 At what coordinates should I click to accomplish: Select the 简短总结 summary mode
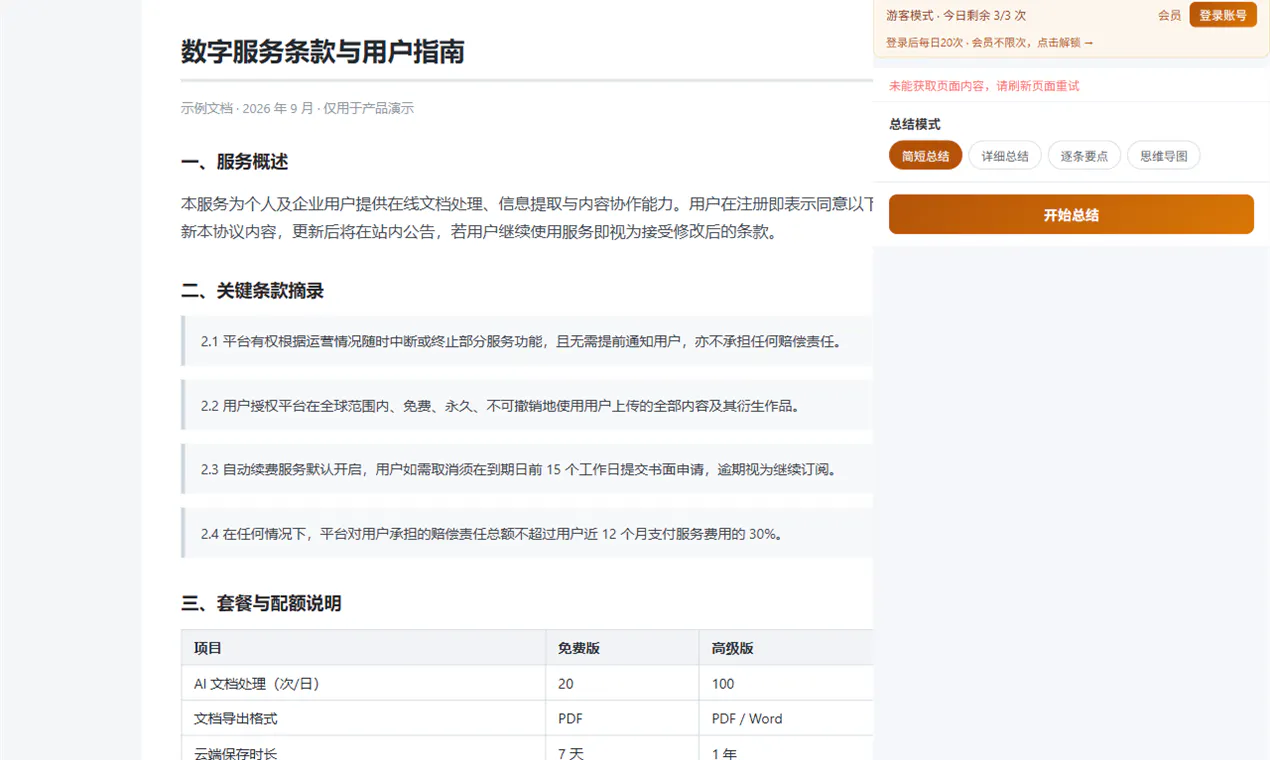coord(925,156)
